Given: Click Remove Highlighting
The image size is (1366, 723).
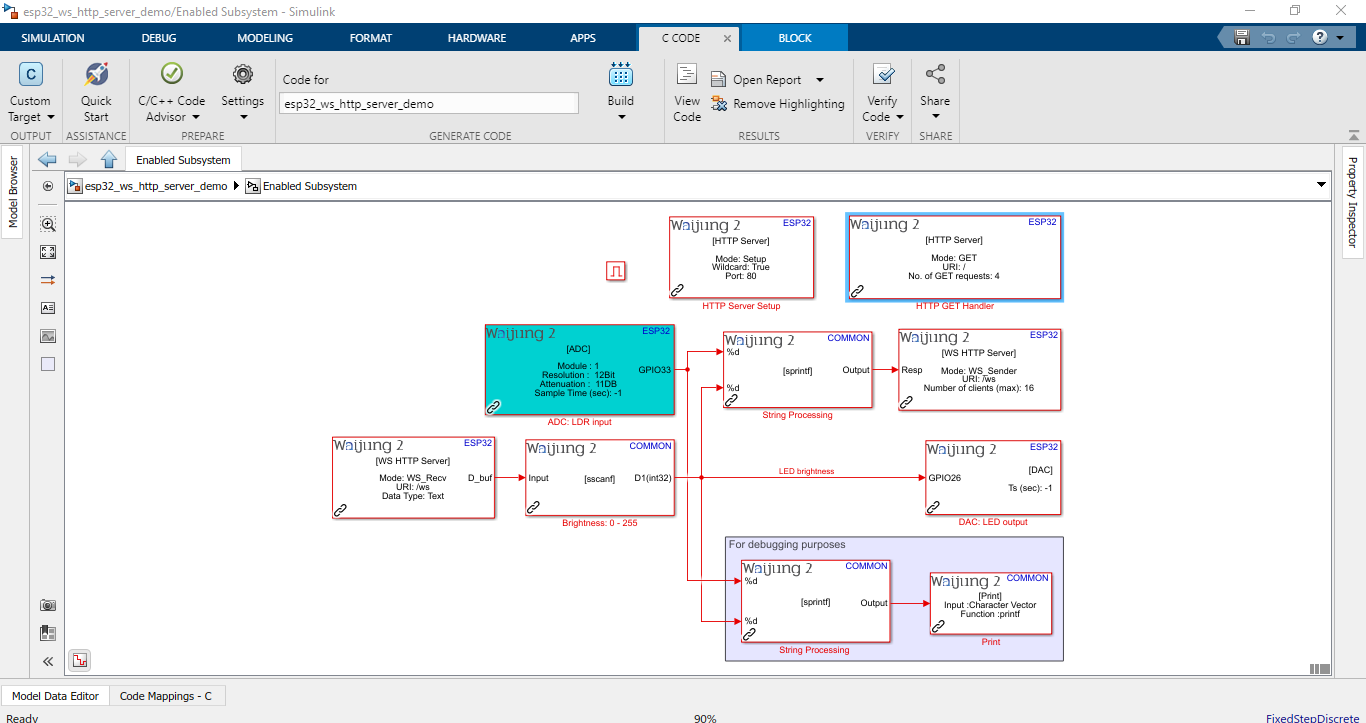Looking at the screenshot, I should [778, 104].
